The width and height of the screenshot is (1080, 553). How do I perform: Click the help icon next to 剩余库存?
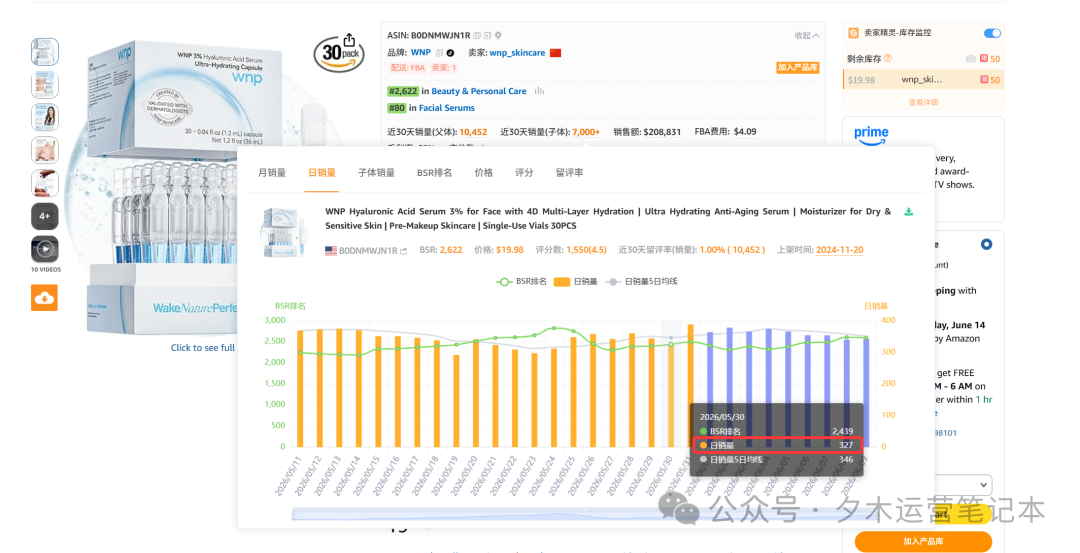click(888, 59)
